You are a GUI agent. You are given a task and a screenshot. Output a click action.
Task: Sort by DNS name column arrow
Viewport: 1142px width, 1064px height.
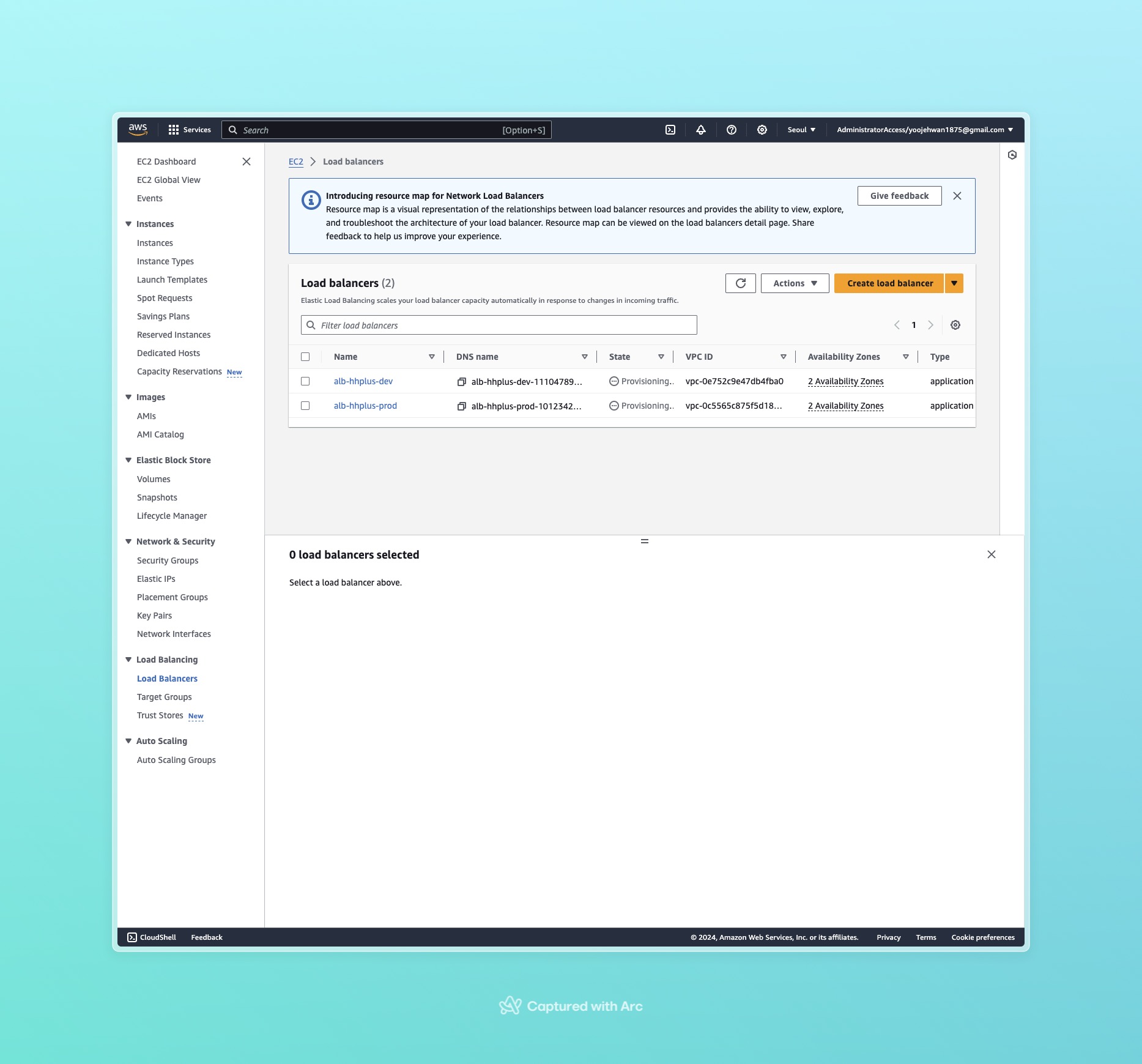(585, 357)
